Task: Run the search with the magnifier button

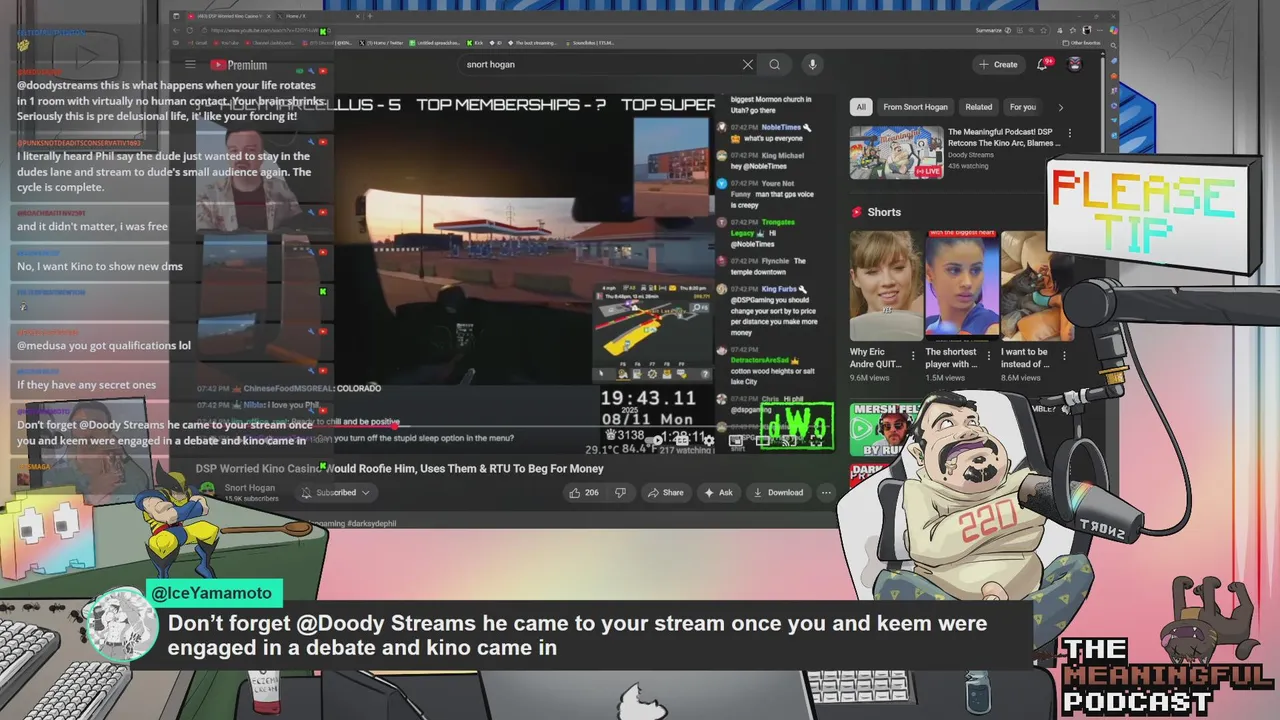Action: tap(774, 65)
